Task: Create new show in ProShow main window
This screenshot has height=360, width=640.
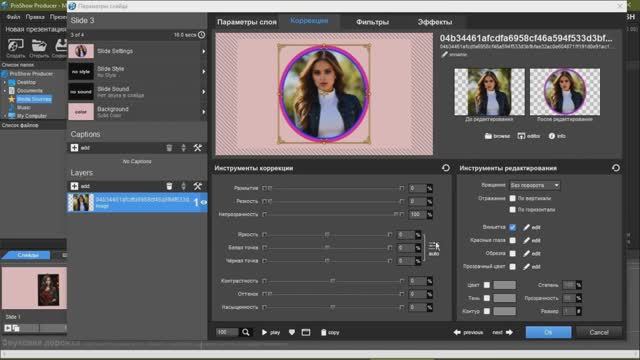Action: (16, 48)
